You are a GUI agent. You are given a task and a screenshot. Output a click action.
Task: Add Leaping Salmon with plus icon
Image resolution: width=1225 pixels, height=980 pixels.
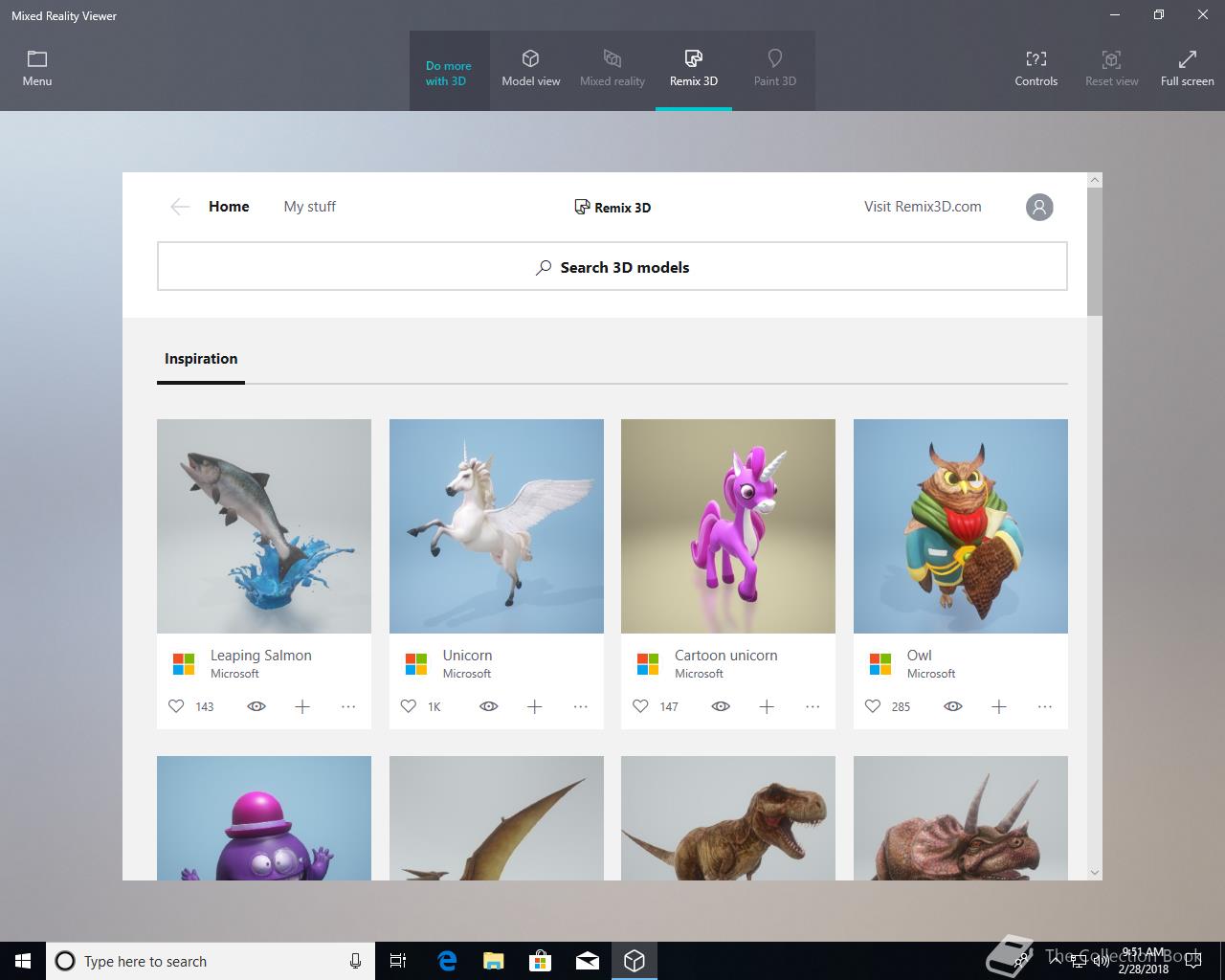[302, 706]
